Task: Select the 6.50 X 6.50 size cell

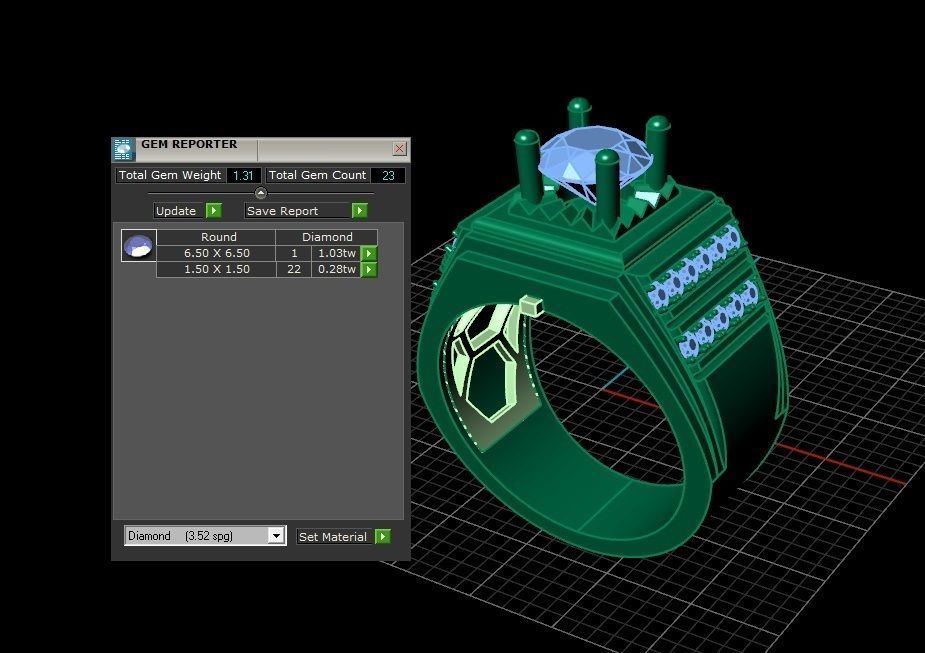Action: (x=217, y=253)
